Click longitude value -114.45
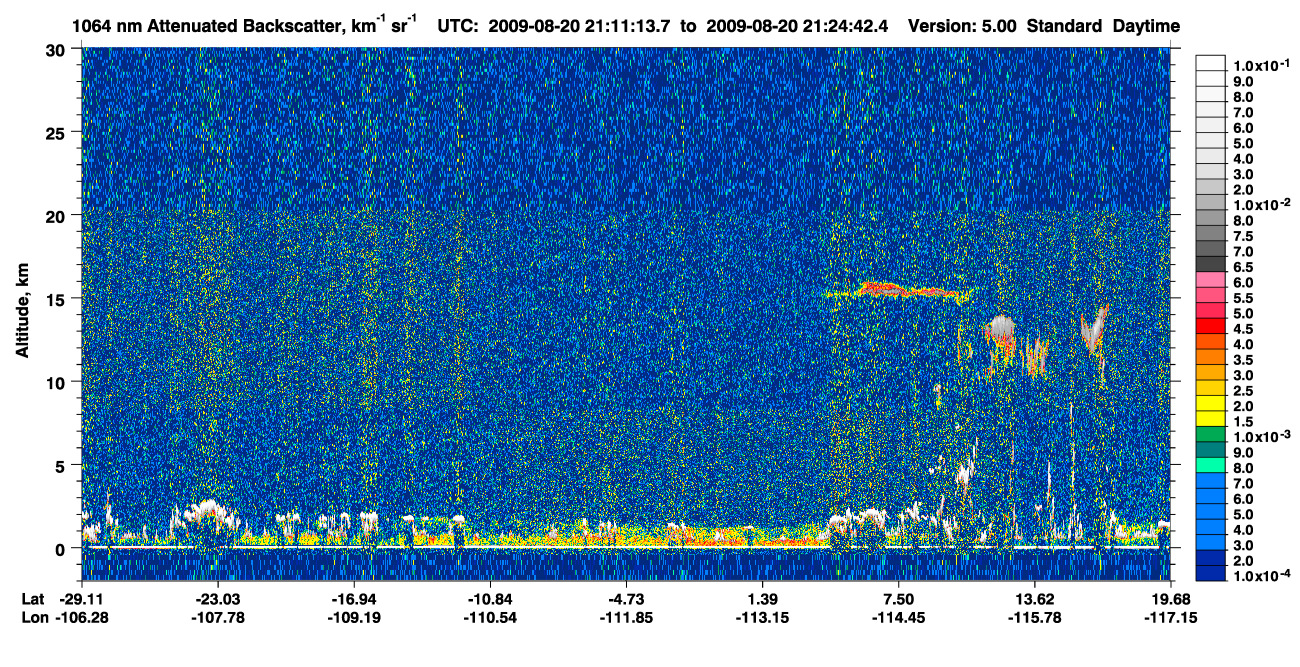This screenshot has height=667, width=1300. [898, 617]
